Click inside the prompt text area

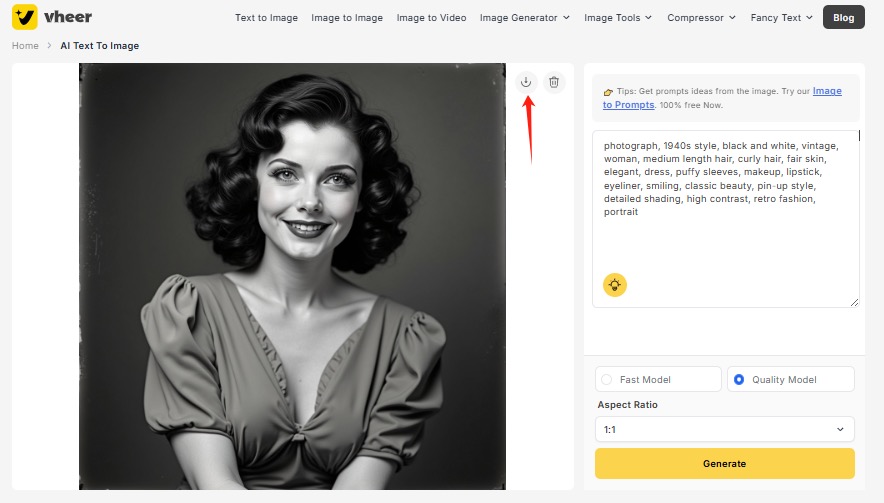click(724, 240)
